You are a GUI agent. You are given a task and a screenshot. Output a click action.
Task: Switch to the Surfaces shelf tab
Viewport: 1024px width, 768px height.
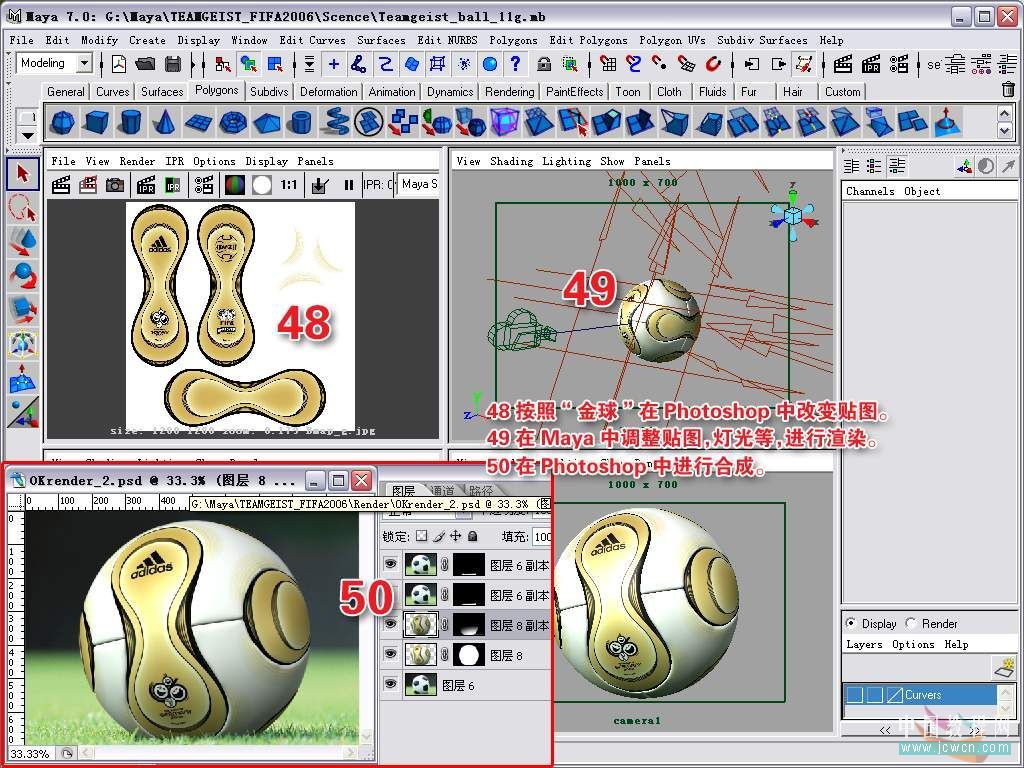[162, 91]
